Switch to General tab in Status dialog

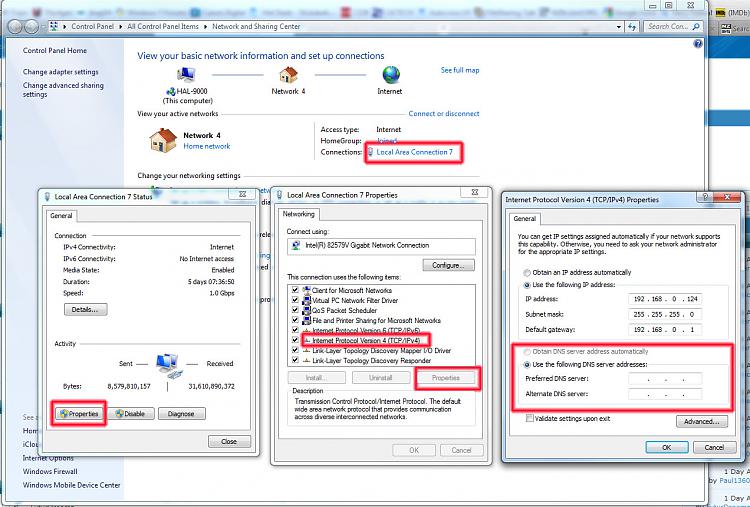click(61, 216)
